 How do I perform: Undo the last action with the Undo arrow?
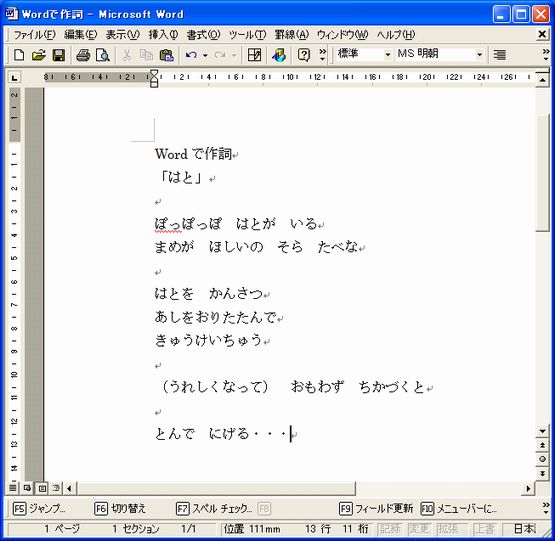[191, 55]
